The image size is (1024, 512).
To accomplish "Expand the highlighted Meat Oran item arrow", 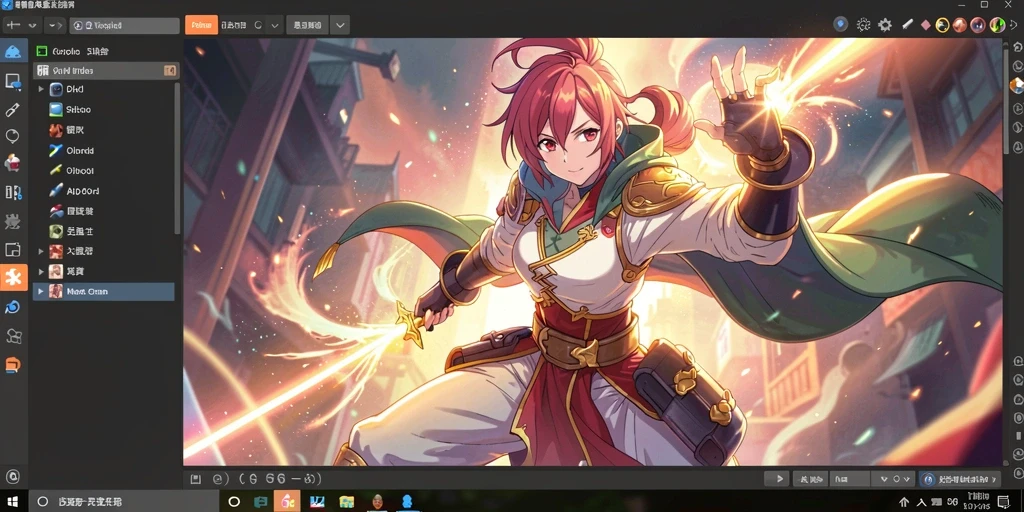I will click(x=40, y=291).
